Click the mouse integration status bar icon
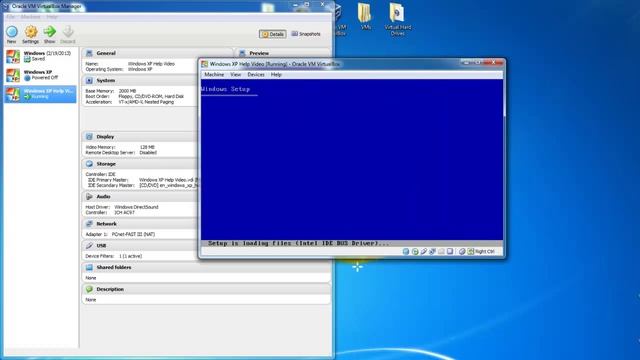The width and height of the screenshot is (640, 360). click(462, 251)
